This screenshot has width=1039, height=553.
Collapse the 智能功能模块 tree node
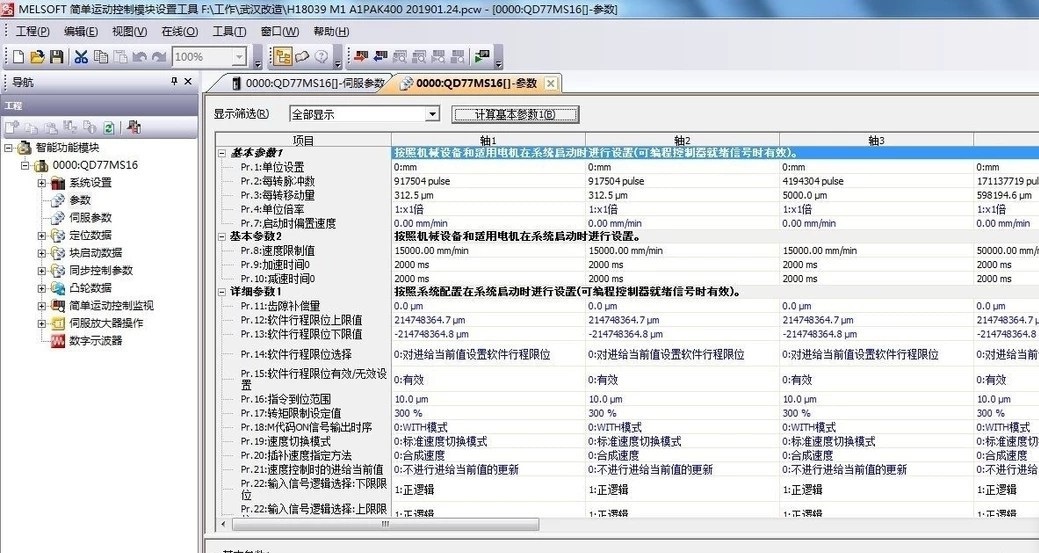pos(9,148)
